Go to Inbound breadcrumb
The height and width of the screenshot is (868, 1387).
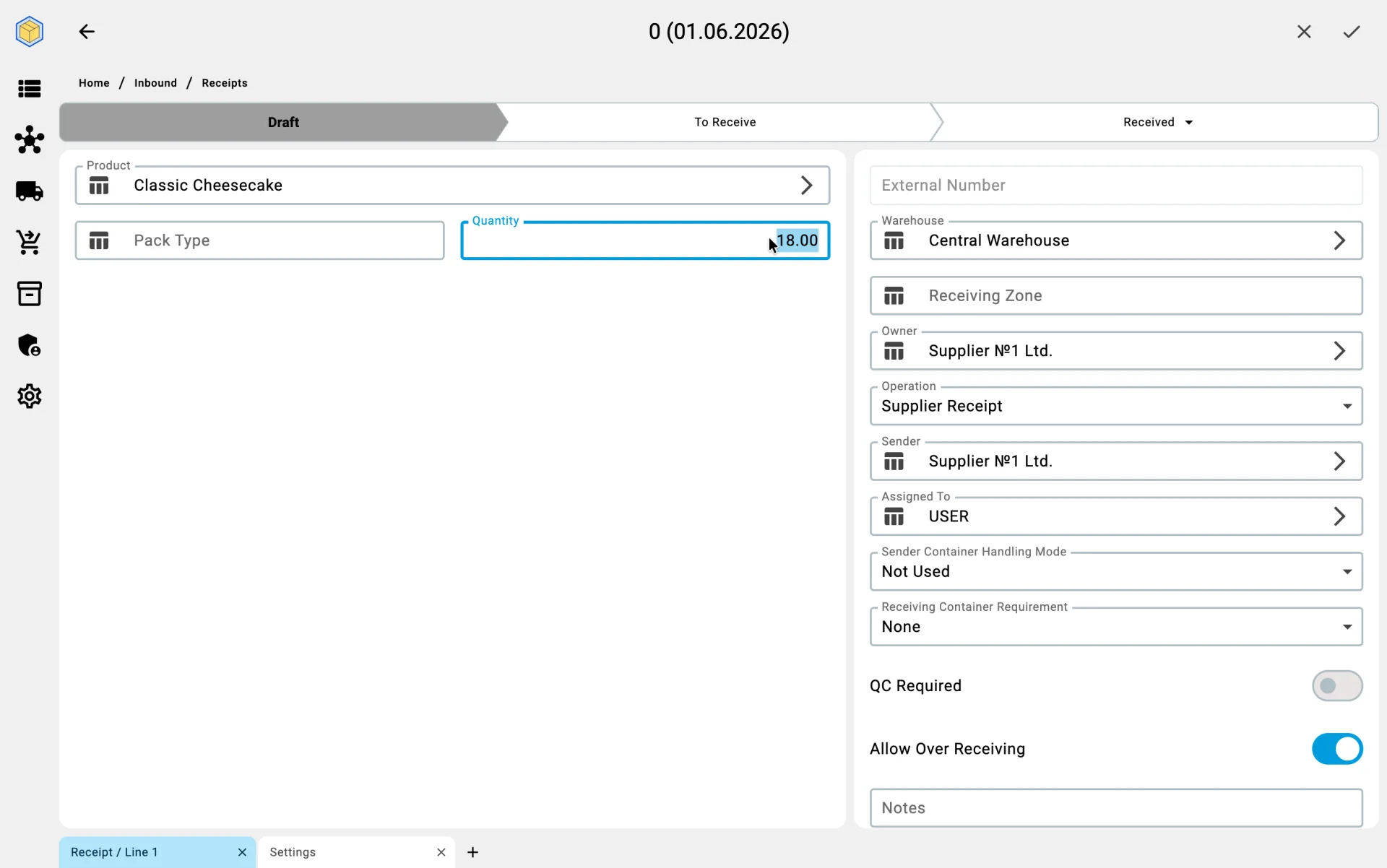155,83
